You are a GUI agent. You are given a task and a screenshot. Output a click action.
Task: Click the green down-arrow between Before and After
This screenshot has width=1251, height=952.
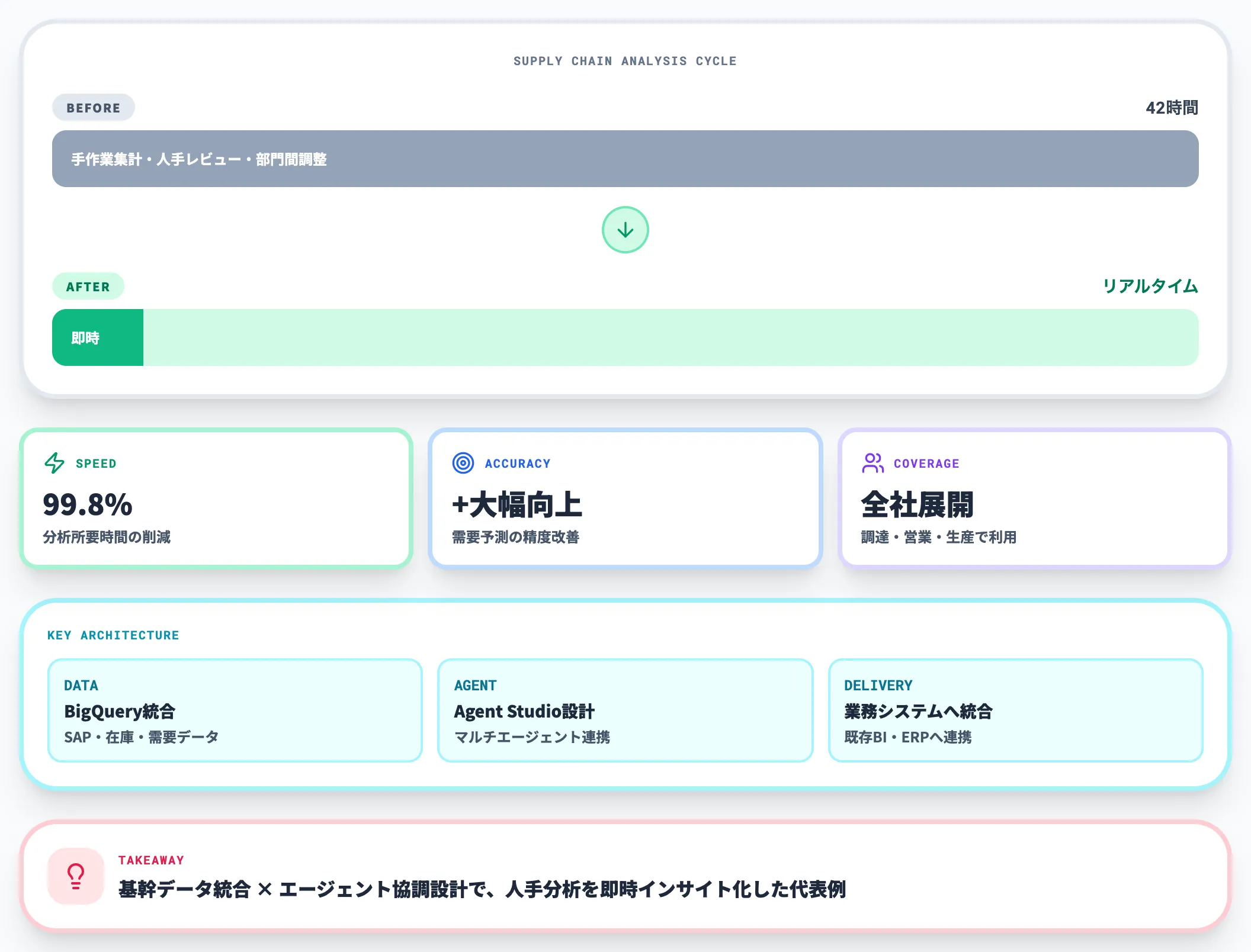[x=625, y=229]
